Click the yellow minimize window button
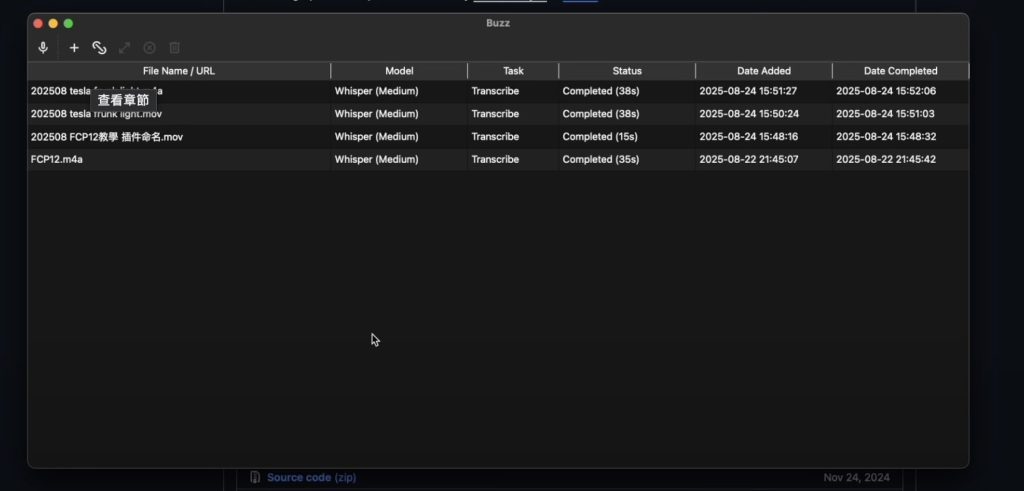 [x=53, y=23]
